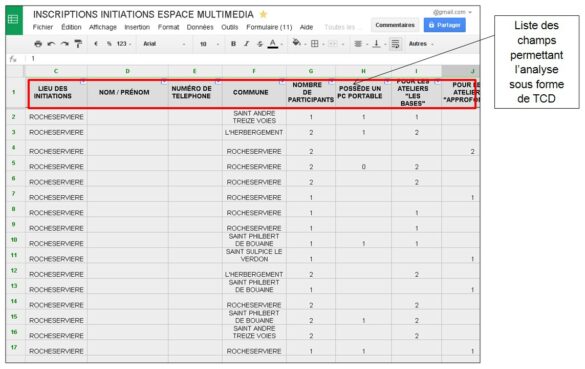The image size is (585, 369).
Task: Star the INSCRIPTIONS INITIATIONS ESPACE MULTIMEDIA document
Action: [x=263, y=15]
